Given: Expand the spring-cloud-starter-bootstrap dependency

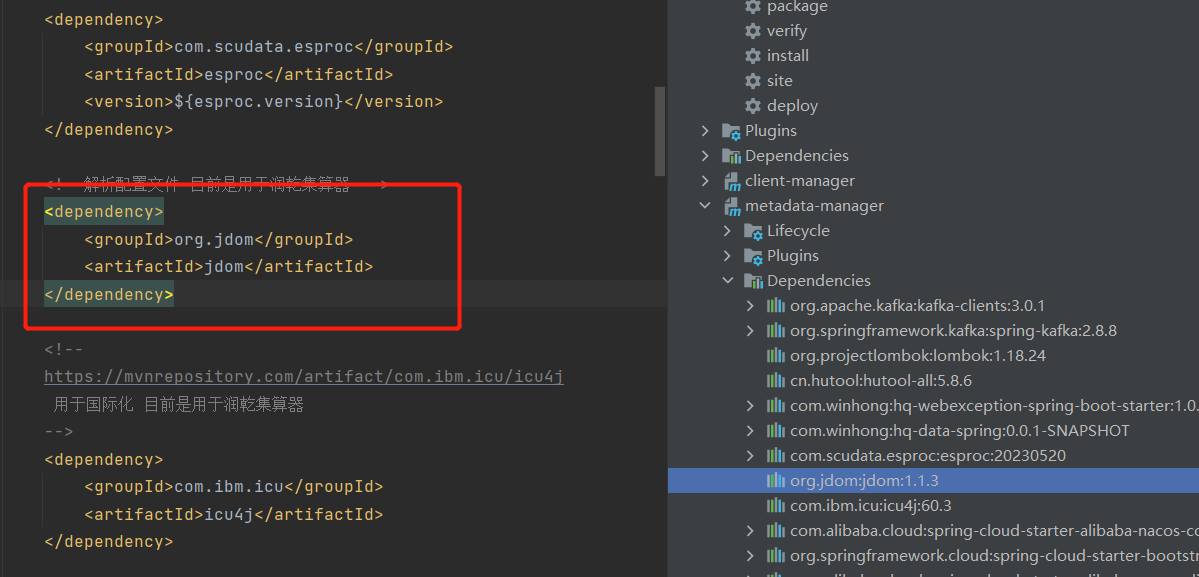Looking at the screenshot, I should tap(750, 556).
